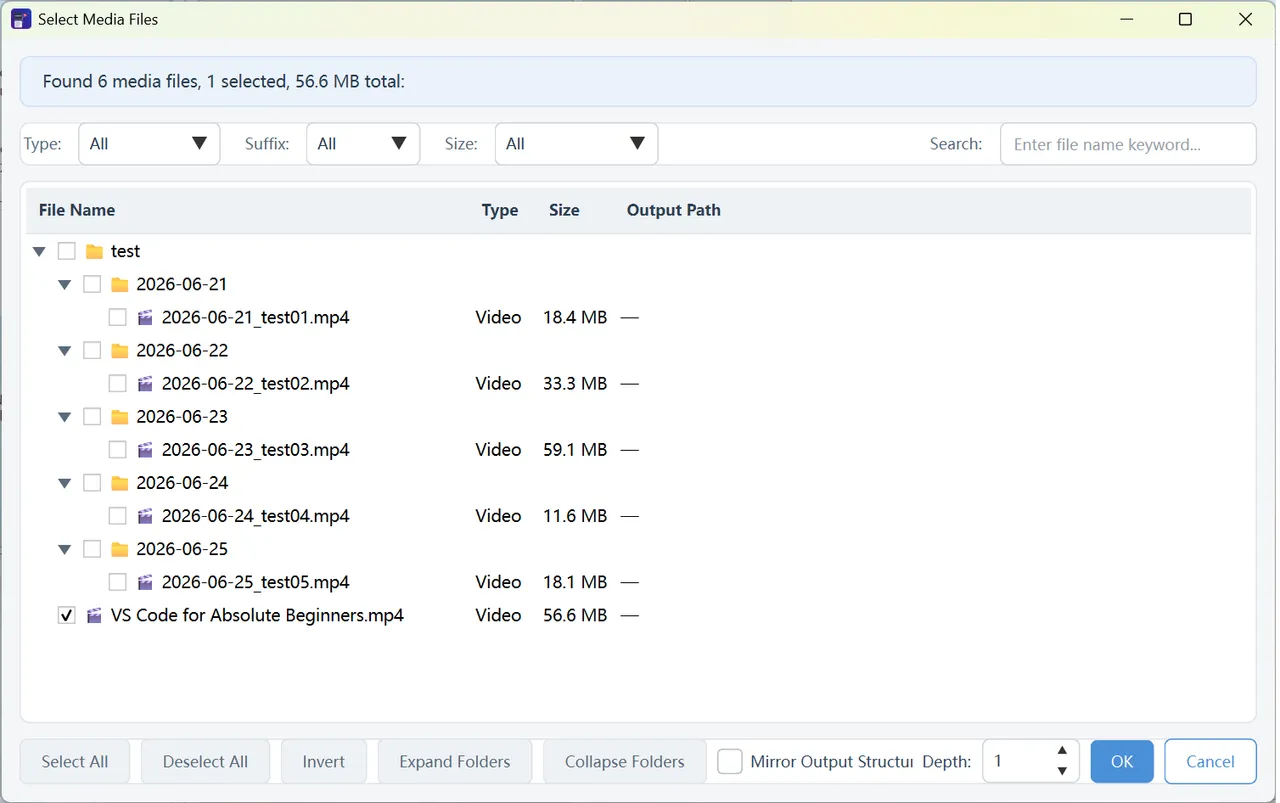Check the 2026-06-21 folder checkbox
This screenshot has width=1280, height=803.
[92, 284]
